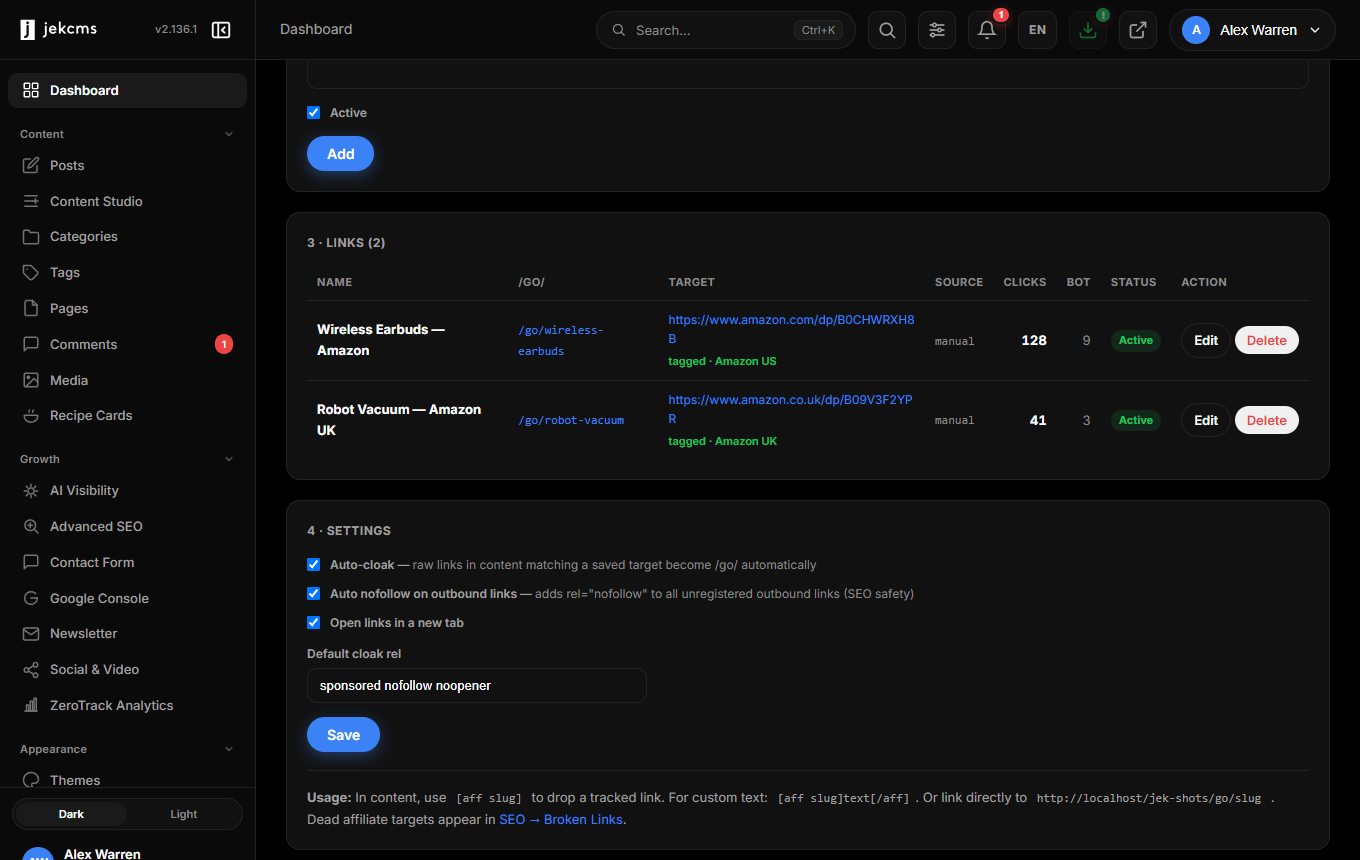This screenshot has width=1360, height=860.
Task: Click the Social & Video link icon
Action: (x=31, y=669)
